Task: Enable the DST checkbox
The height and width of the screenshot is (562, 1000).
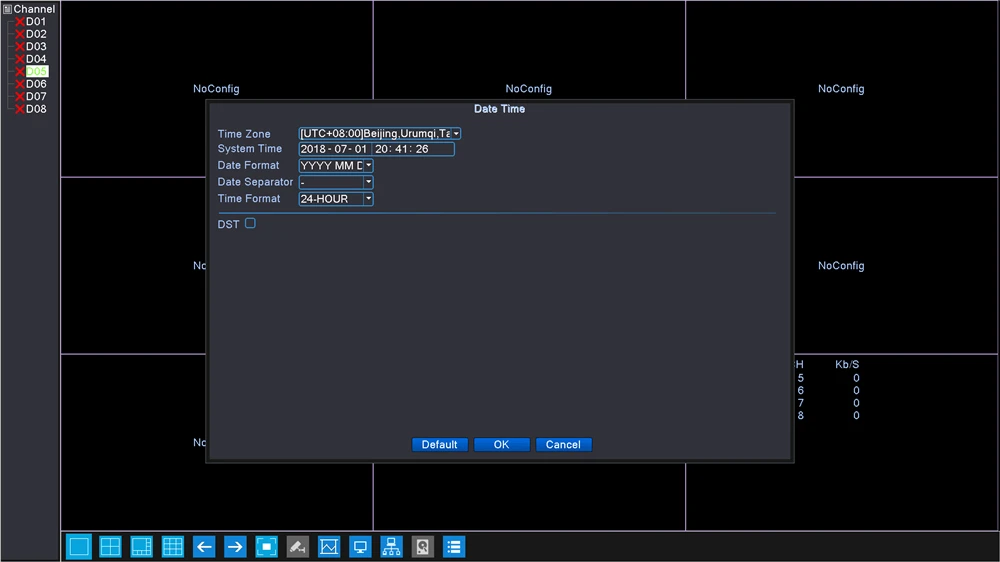Action: point(251,223)
